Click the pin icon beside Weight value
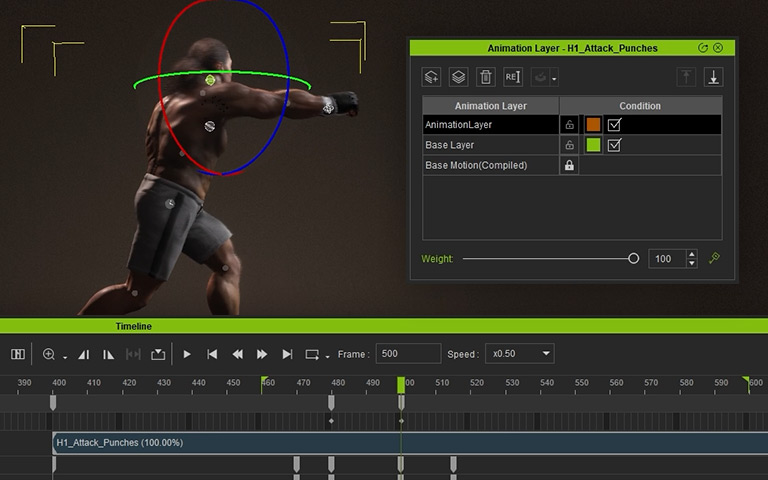This screenshot has height=480, width=768. pyautogui.click(x=714, y=258)
